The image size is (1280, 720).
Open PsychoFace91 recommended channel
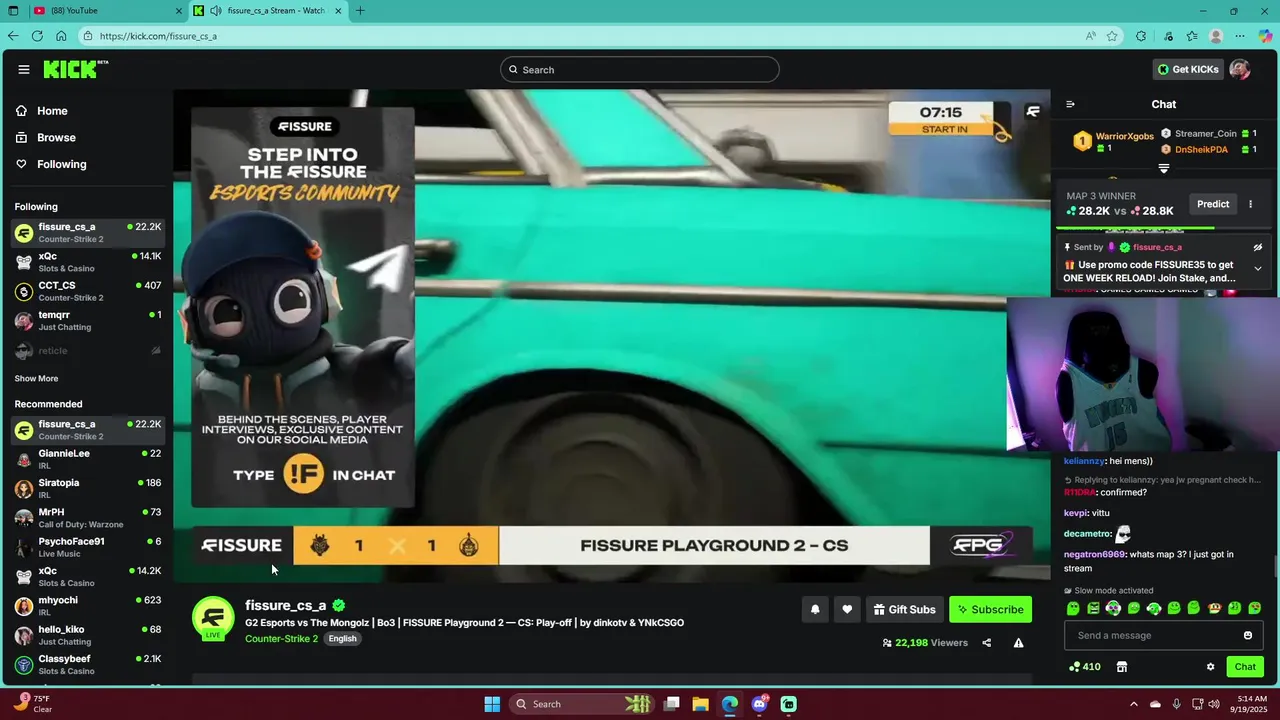(x=88, y=547)
